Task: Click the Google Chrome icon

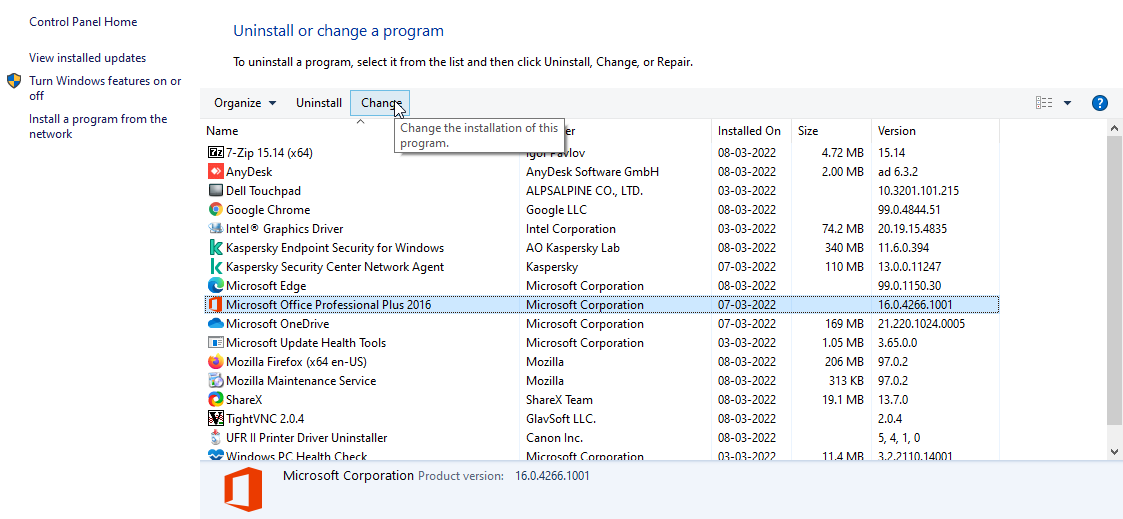Action: (216, 210)
